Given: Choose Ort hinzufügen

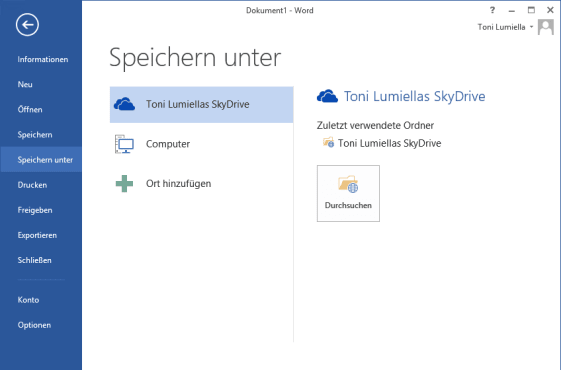Looking at the screenshot, I should click(201, 184).
